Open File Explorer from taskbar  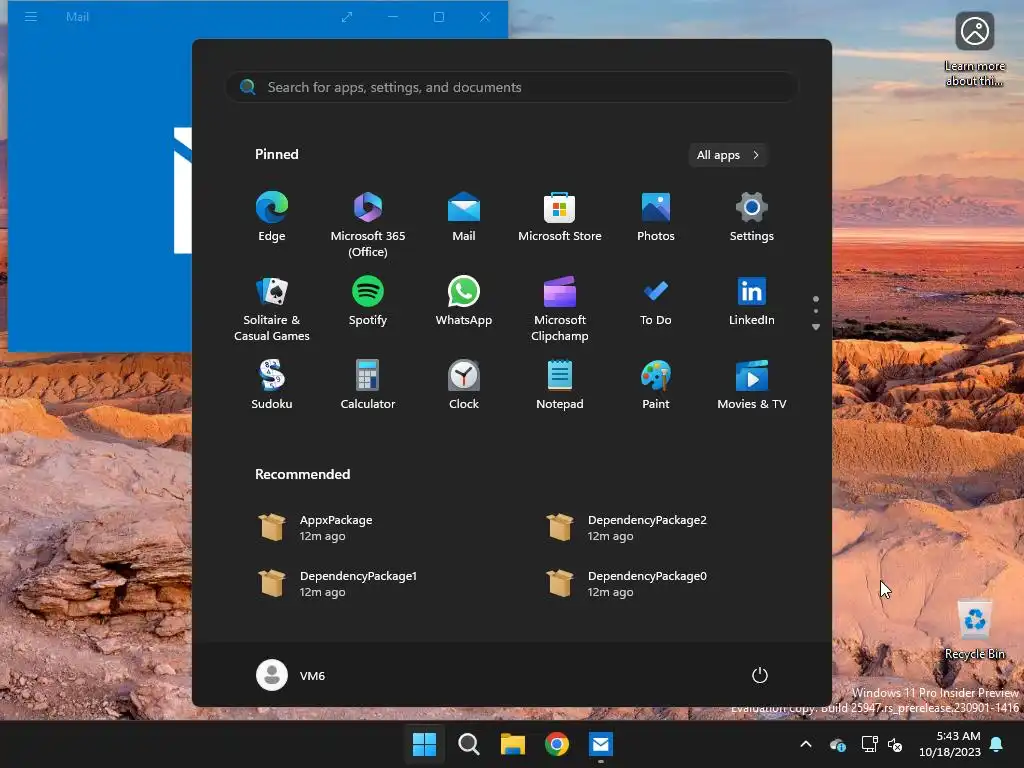point(513,744)
